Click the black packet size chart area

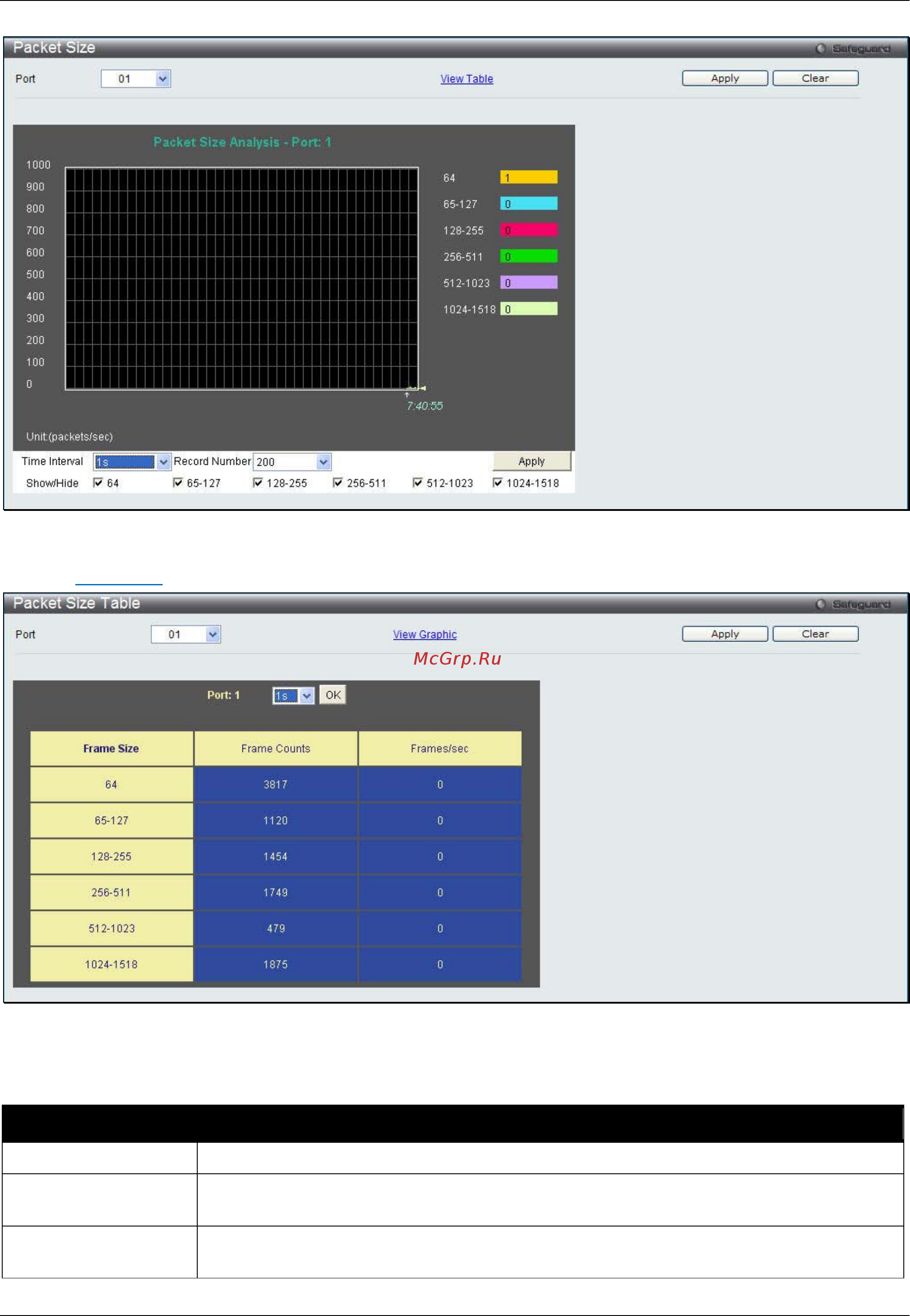coord(242,279)
